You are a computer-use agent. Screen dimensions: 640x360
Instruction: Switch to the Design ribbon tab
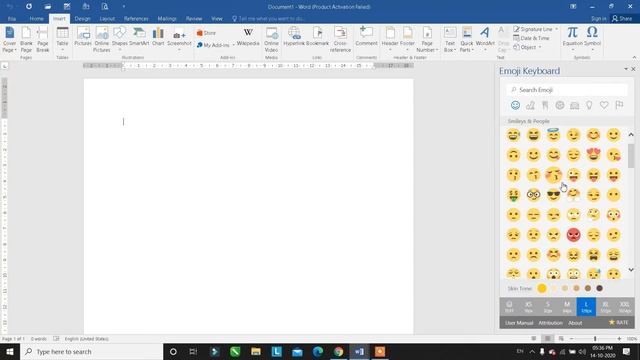(x=82, y=19)
